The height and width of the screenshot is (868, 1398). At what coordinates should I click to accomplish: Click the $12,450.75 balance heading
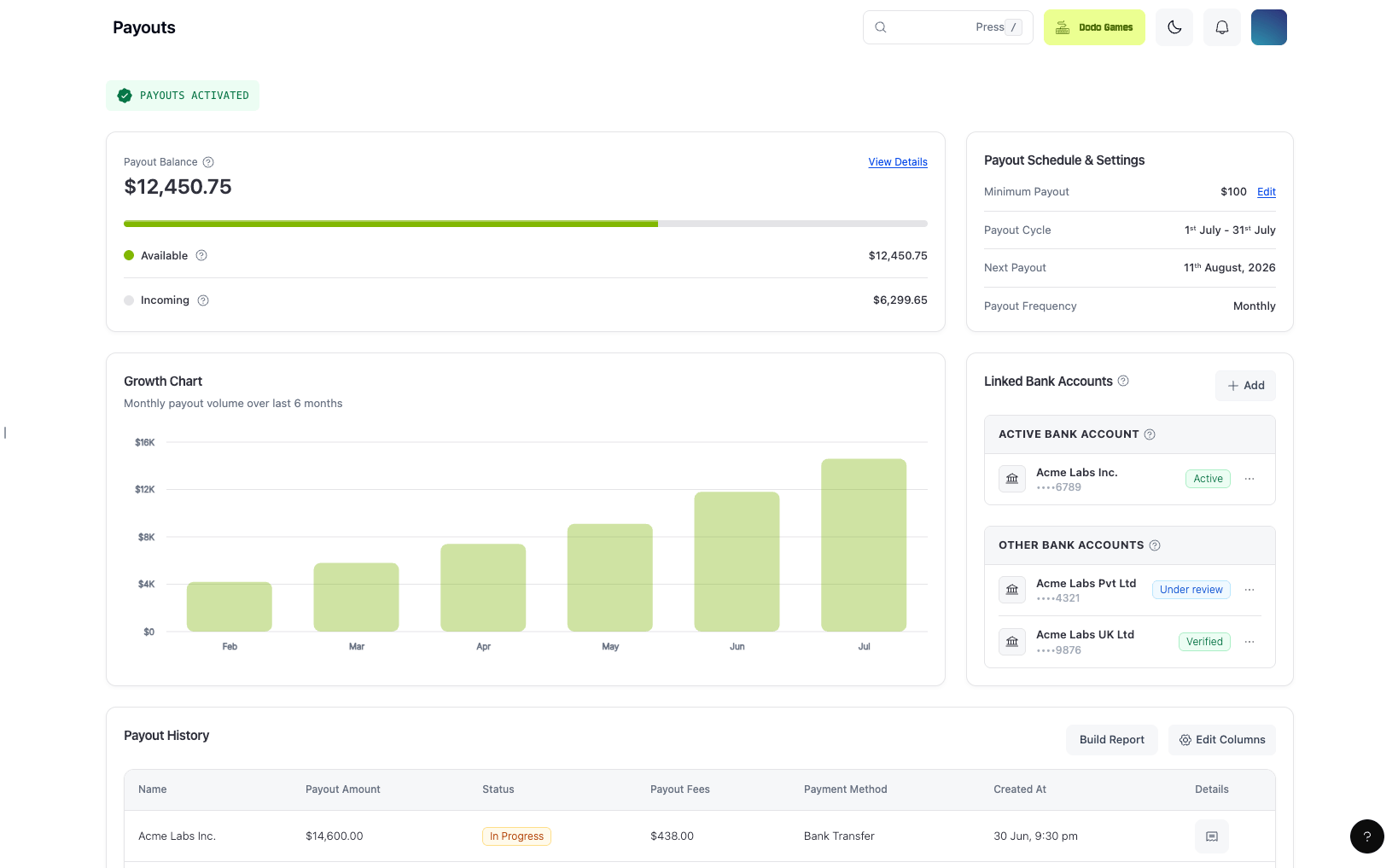(178, 187)
